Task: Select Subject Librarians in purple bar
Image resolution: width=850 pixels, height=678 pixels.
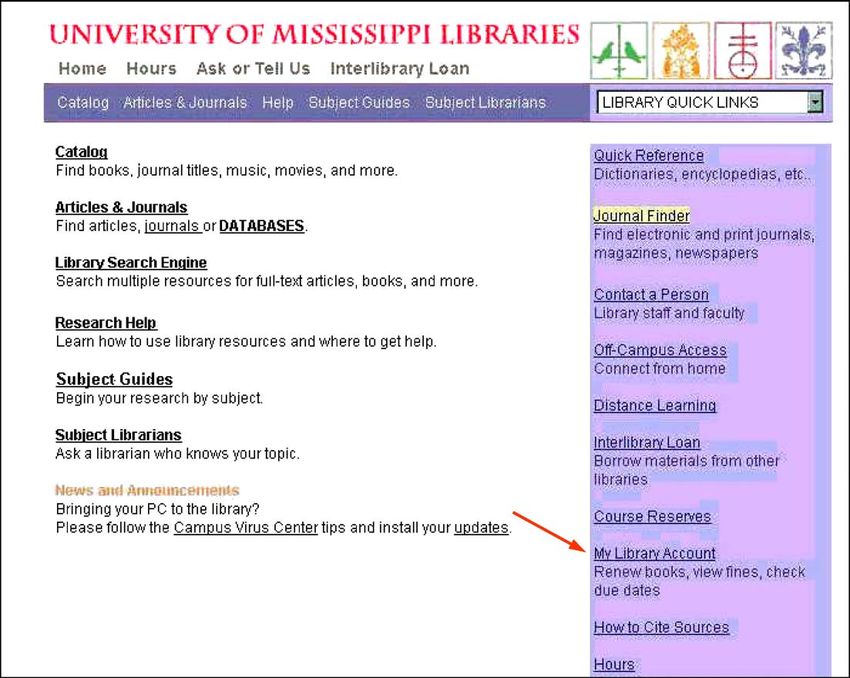Action: point(485,102)
